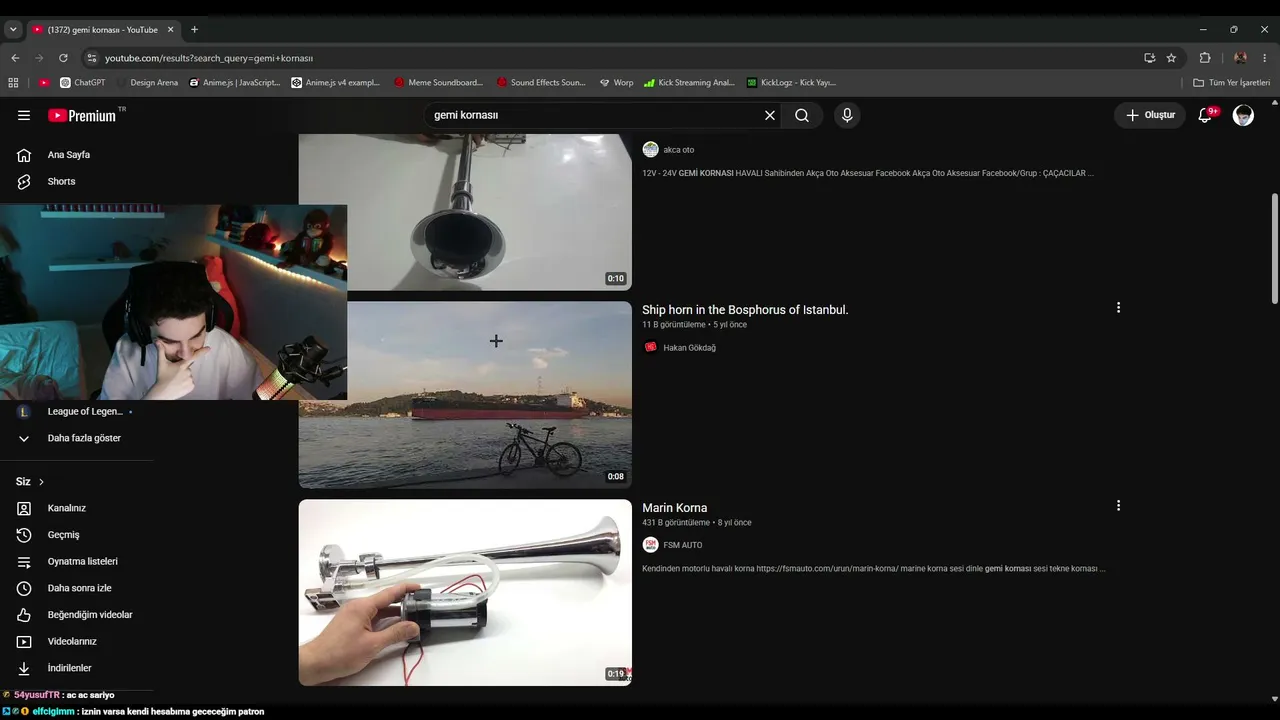
Task: Open the Meme Soundboard bookmark
Action: [438, 83]
